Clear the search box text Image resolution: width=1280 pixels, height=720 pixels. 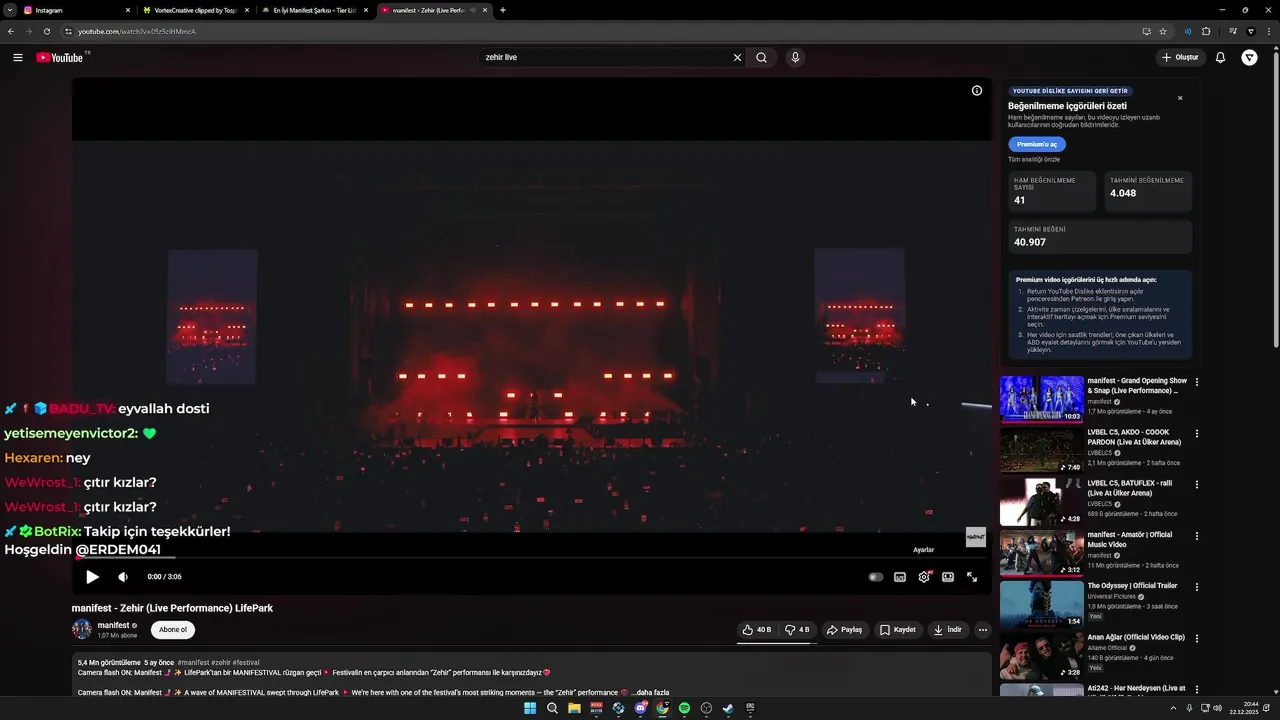(x=737, y=57)
